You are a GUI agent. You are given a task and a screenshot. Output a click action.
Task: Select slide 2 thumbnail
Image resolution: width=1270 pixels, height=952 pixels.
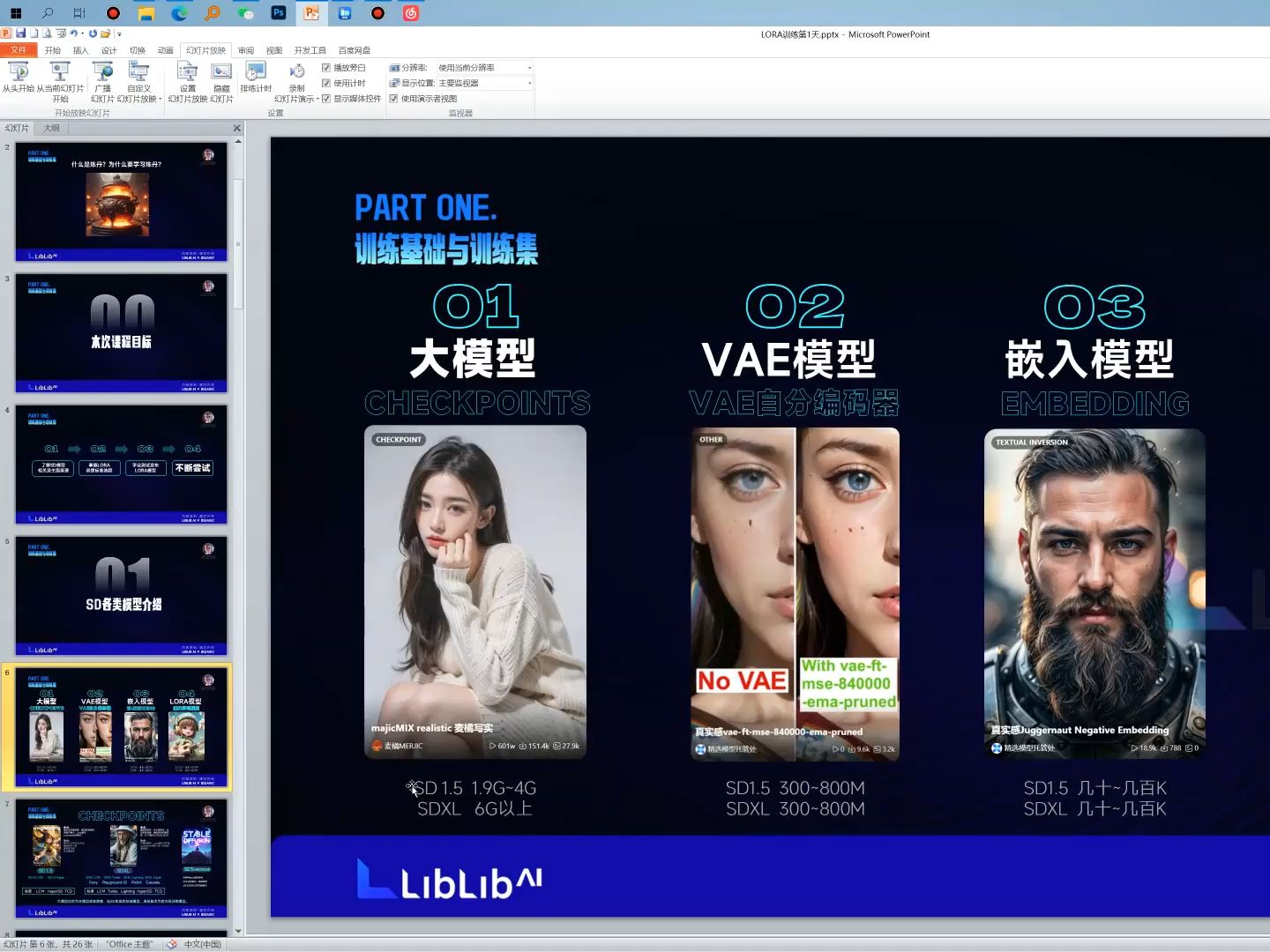(121, 201)
